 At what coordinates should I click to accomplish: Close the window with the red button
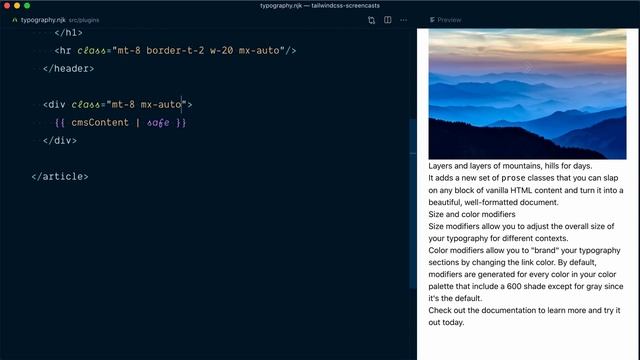(x=7, y=5)
